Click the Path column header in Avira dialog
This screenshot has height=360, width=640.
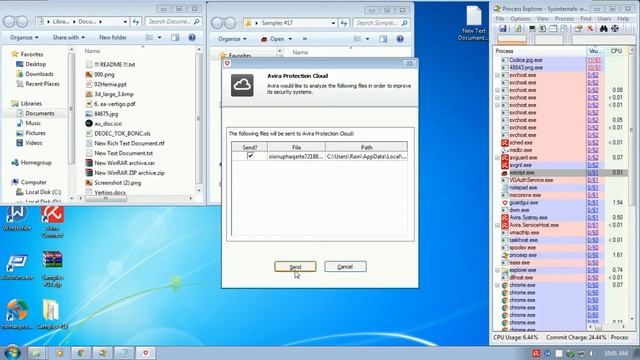pyautogui.click(x=366, y=147)
